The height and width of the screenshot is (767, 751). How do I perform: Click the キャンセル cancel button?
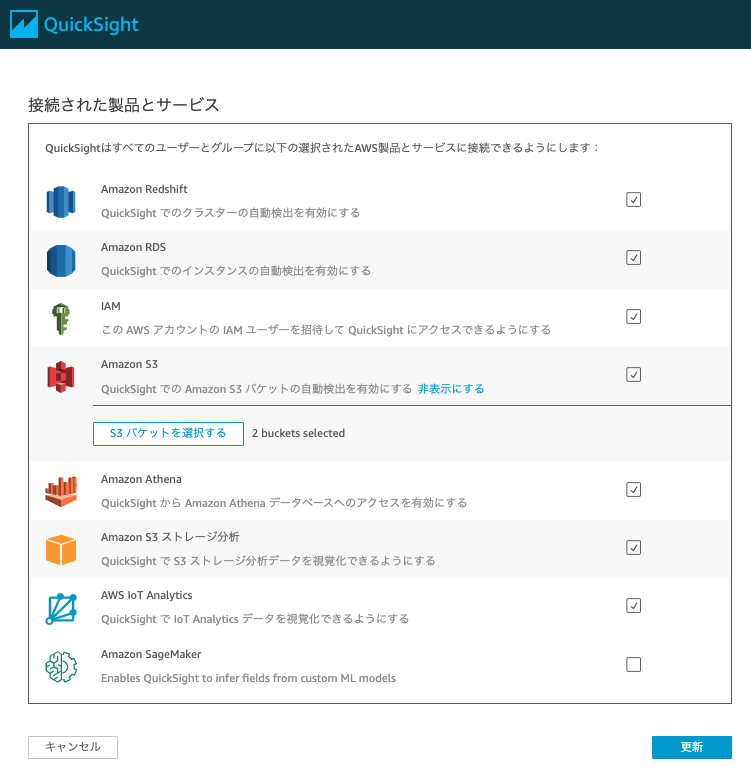[73, 747]
